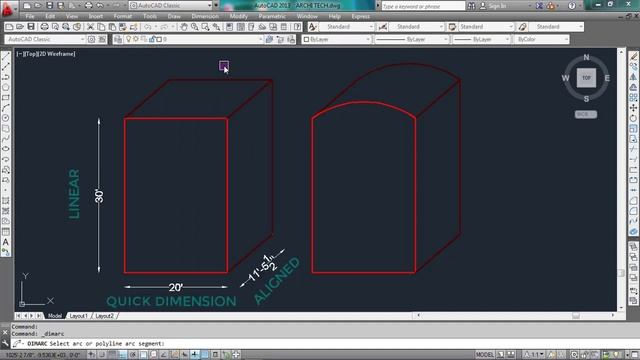Open the File menu
Screen dimensions: 640x360
point(30,16)
